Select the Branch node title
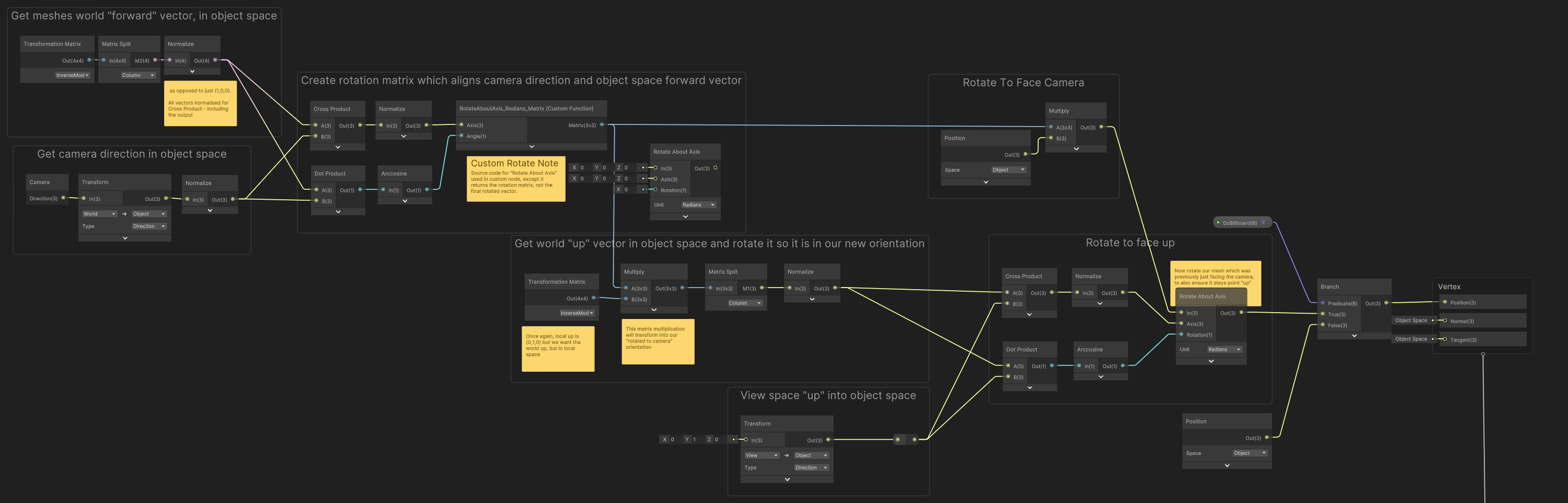Screen dimensions: 1568x503 tap(1329, 287)
